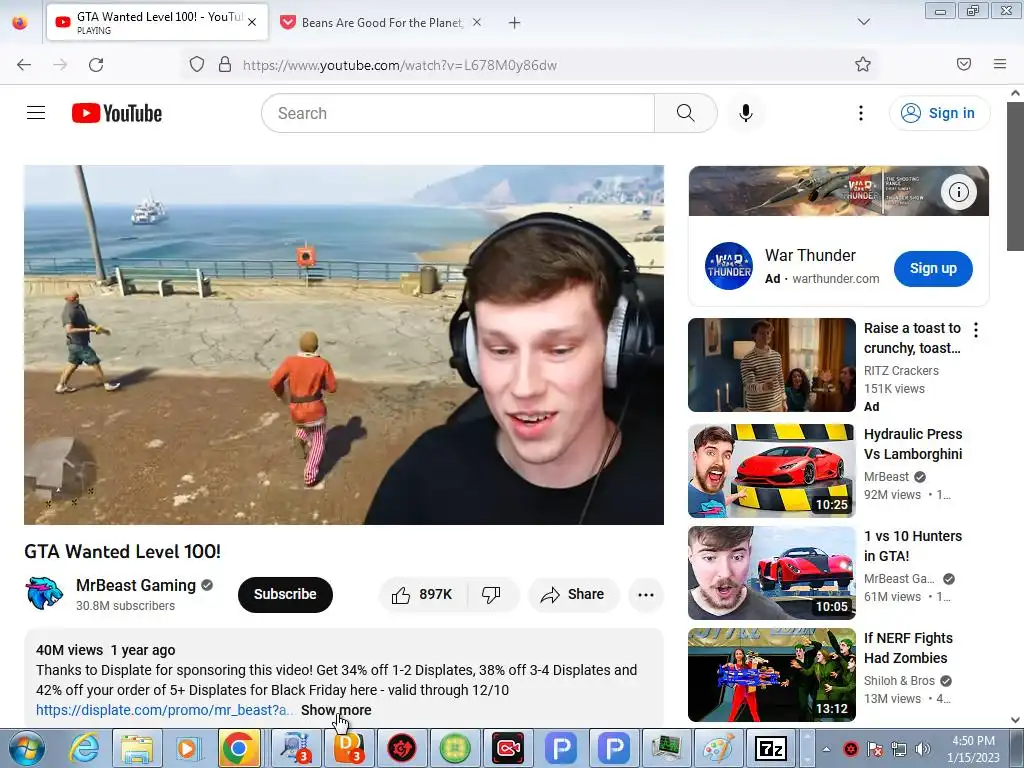Click Sign in button
The height and width of the screenshot is (768, 1024).
pyautogui.click(x=939, y=113)
